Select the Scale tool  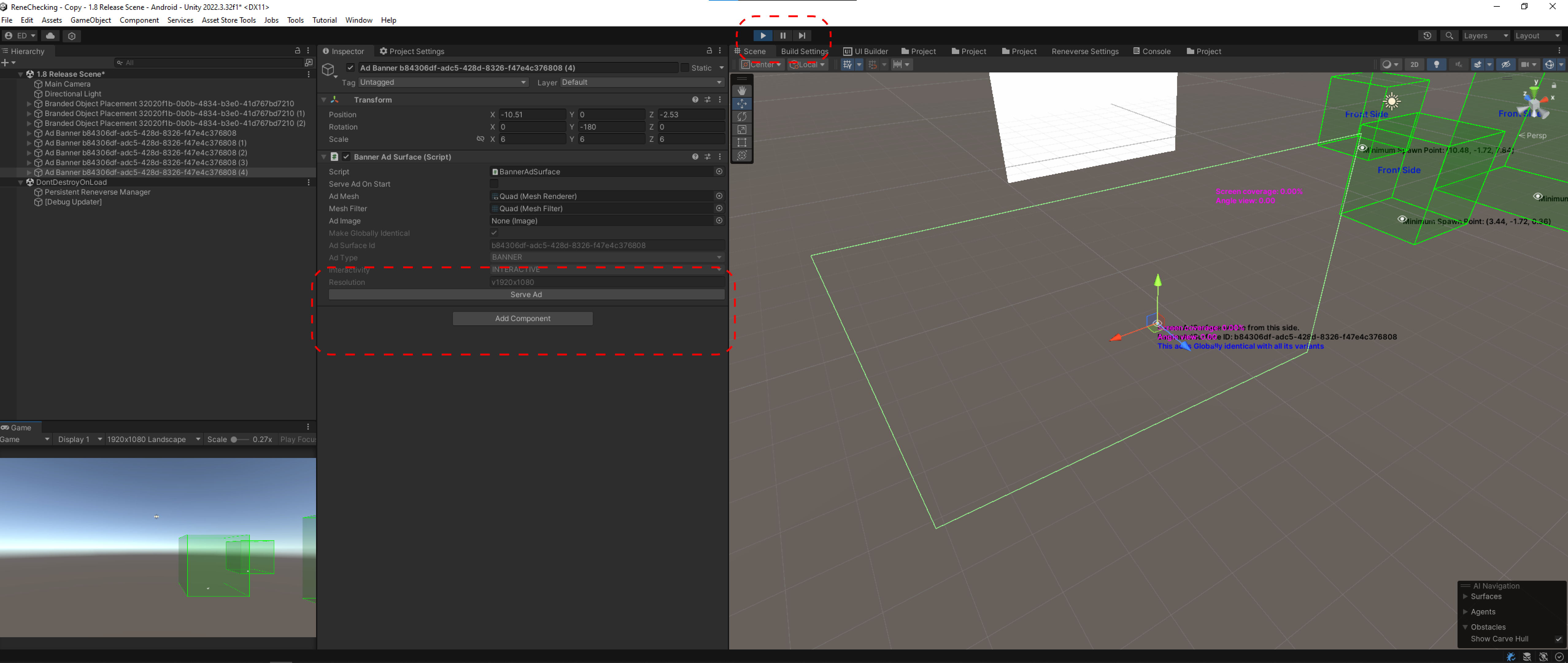pyautogui.click(x=741, y=130)
